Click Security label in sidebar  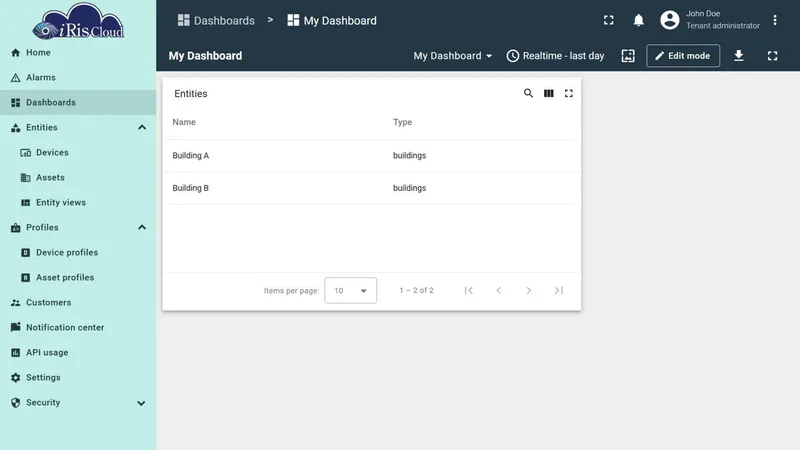(x=43, y=403)
